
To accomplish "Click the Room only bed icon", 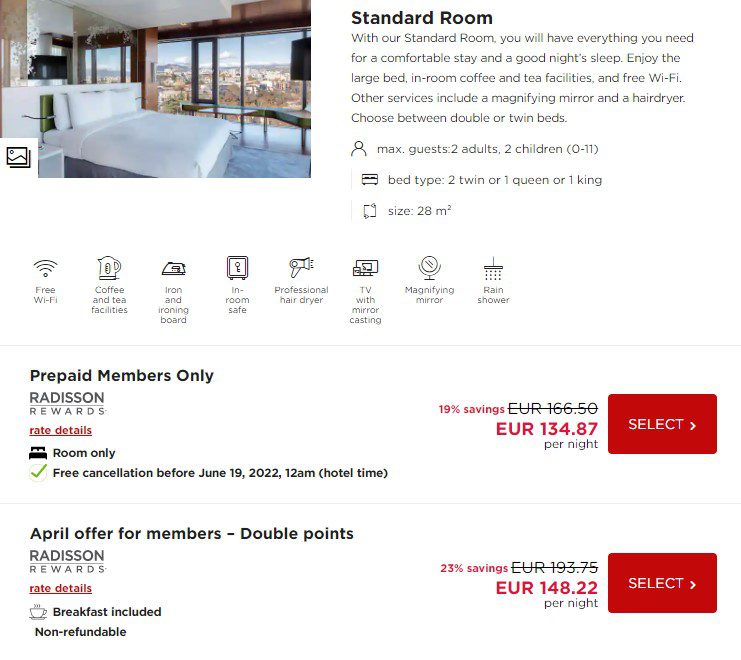I will (x=38, y=453).
